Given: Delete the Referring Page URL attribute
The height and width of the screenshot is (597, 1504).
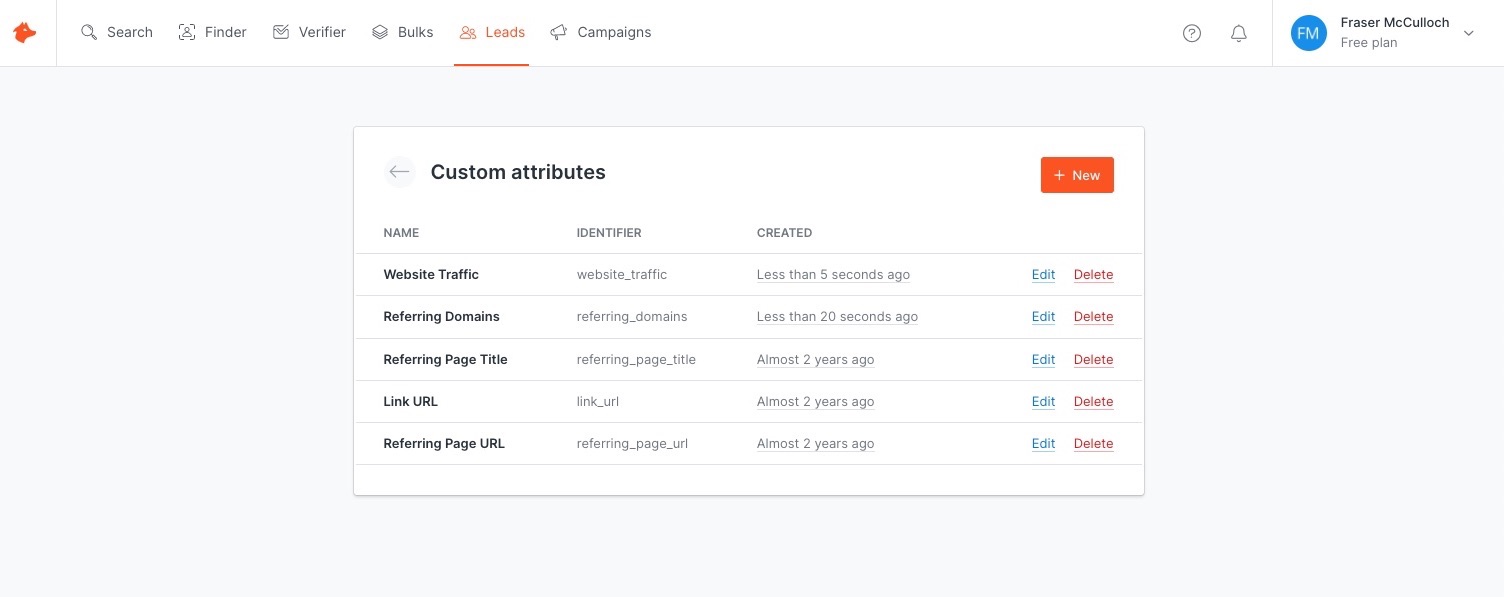Looking at the screenshot, I should coord(1093,444).
